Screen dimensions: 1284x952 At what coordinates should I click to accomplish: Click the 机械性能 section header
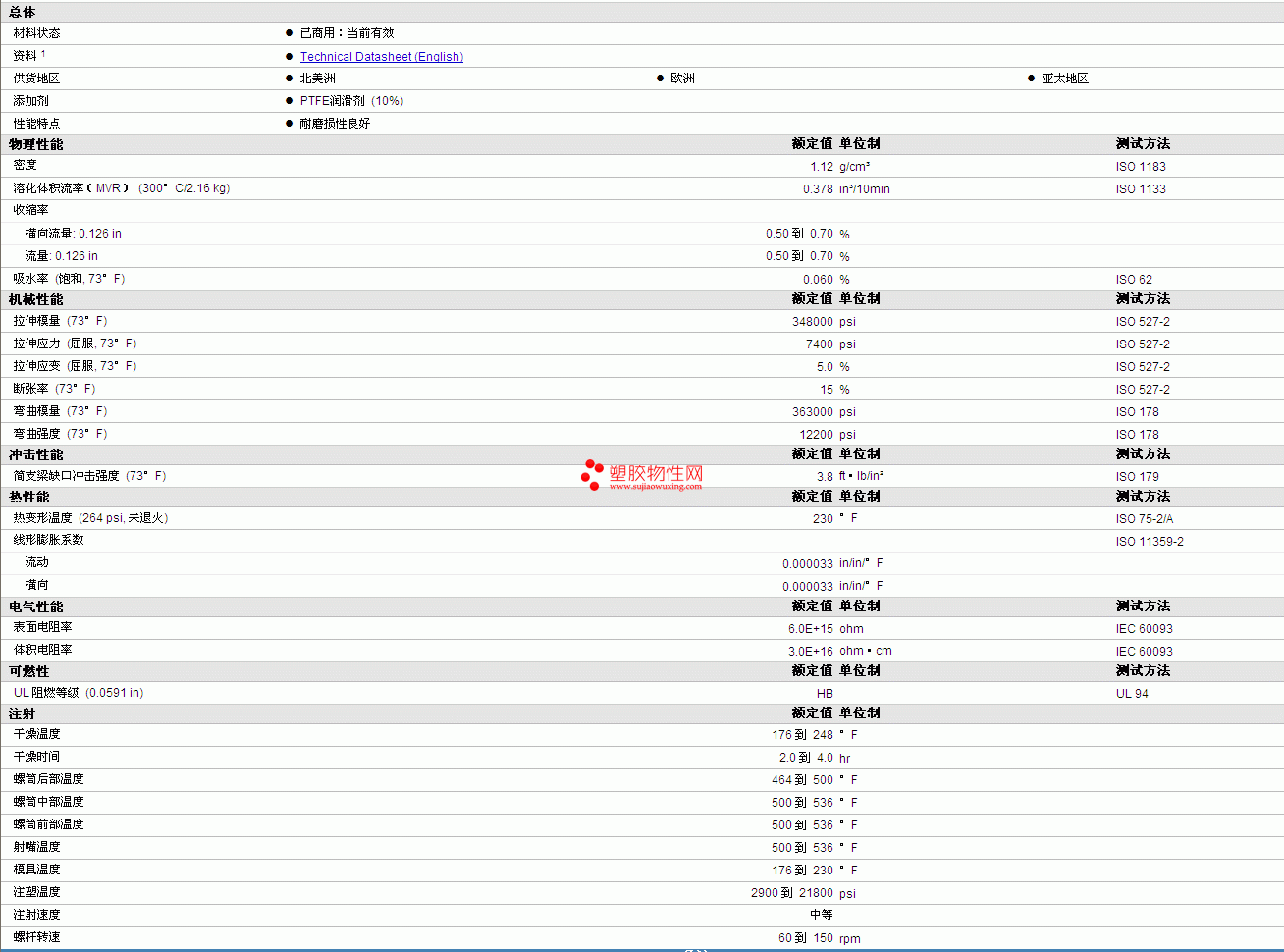[36, 299]
